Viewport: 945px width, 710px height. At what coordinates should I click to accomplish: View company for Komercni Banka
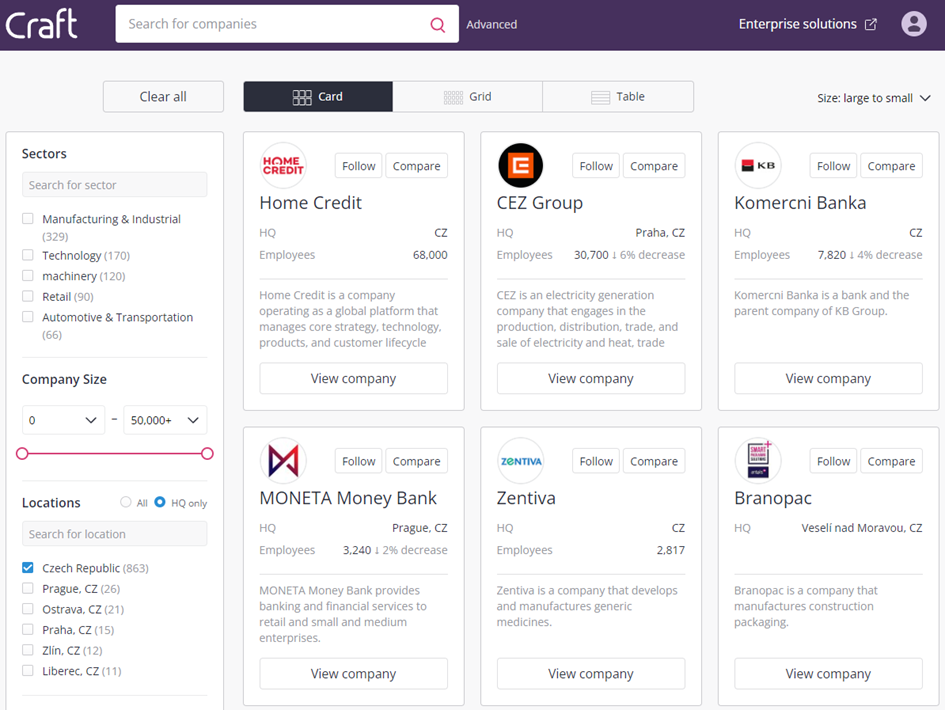point(829,379)
